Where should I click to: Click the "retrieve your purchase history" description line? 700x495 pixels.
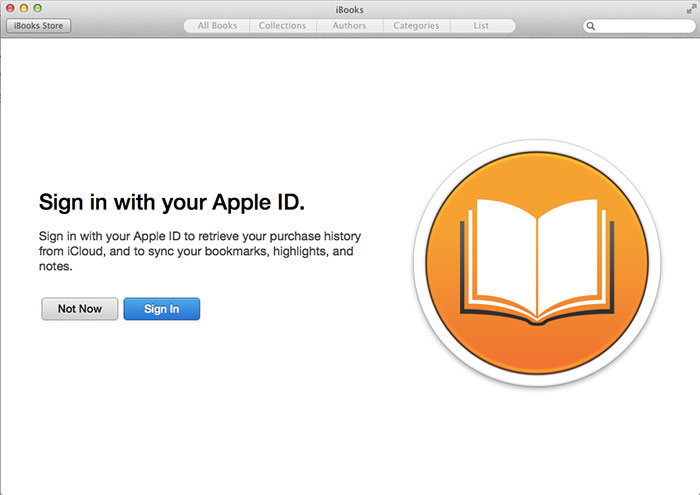[200, 236]
